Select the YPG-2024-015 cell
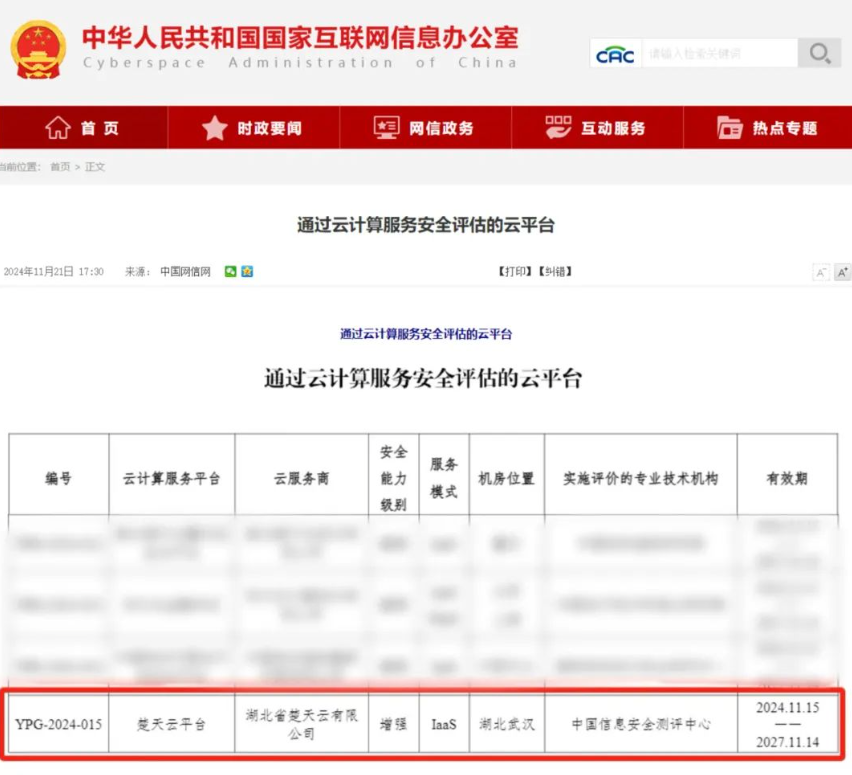This screenshot has width=852, height=775. (59, 724)
